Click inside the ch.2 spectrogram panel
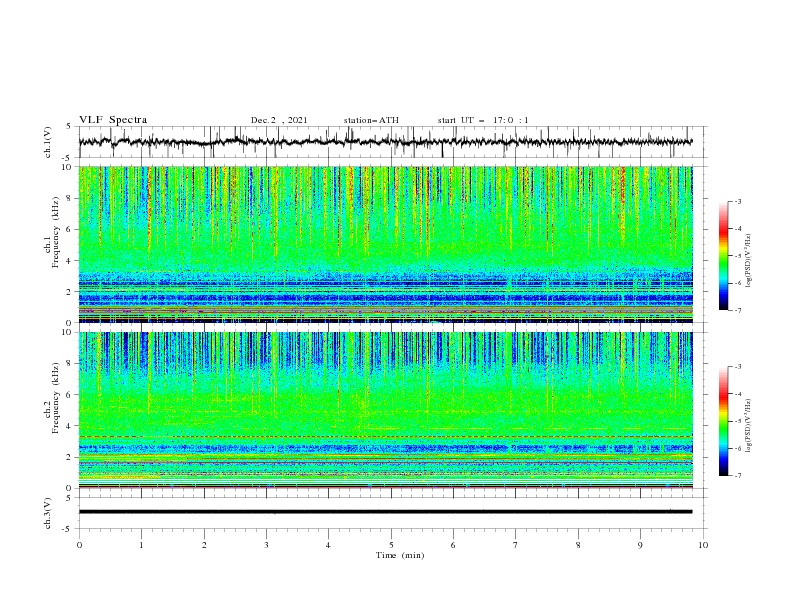 click(385, 410)
